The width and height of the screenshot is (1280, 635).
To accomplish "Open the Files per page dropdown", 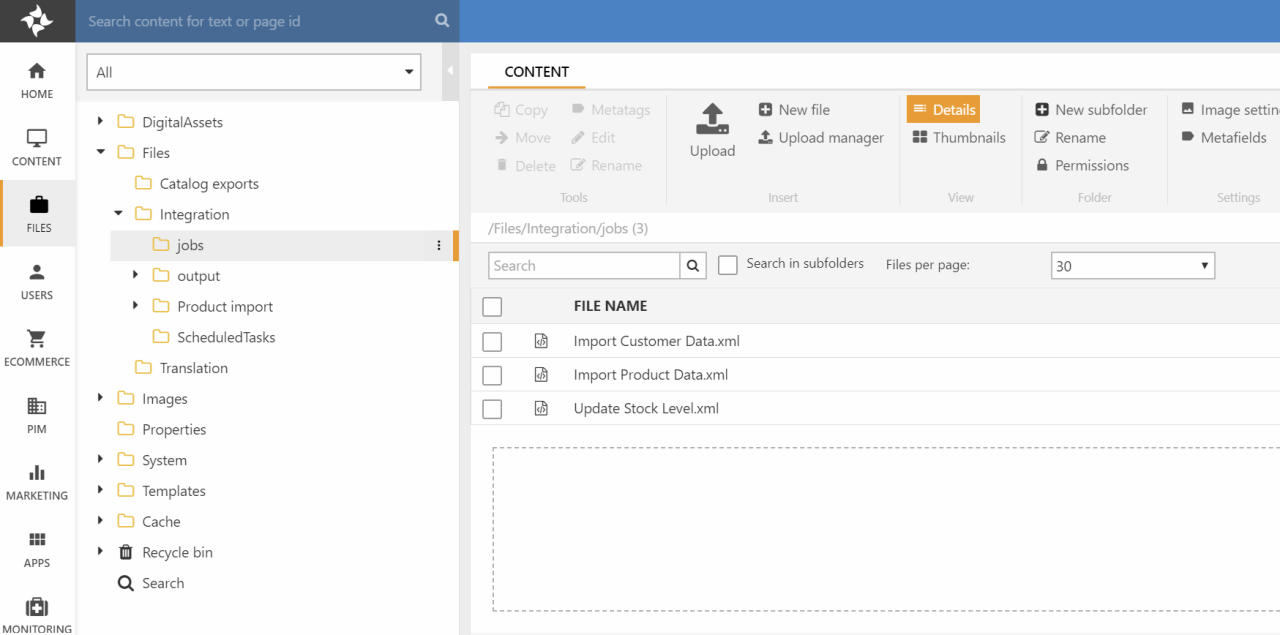I will [x=1133, y=266].
